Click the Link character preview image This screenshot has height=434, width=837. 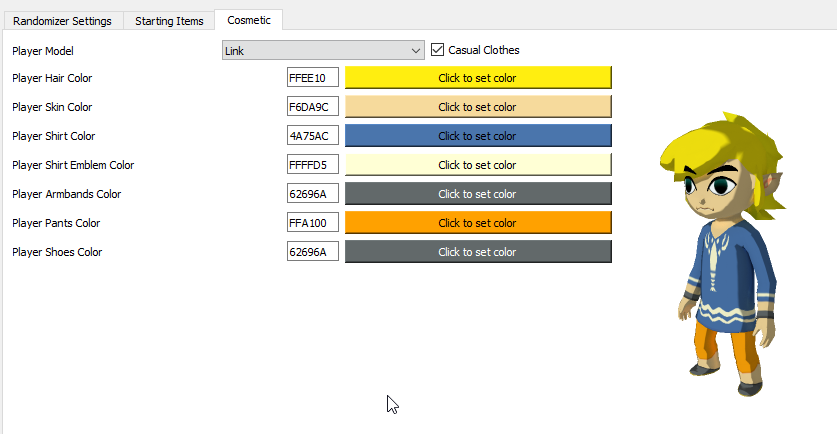click(x=723, y=254)
